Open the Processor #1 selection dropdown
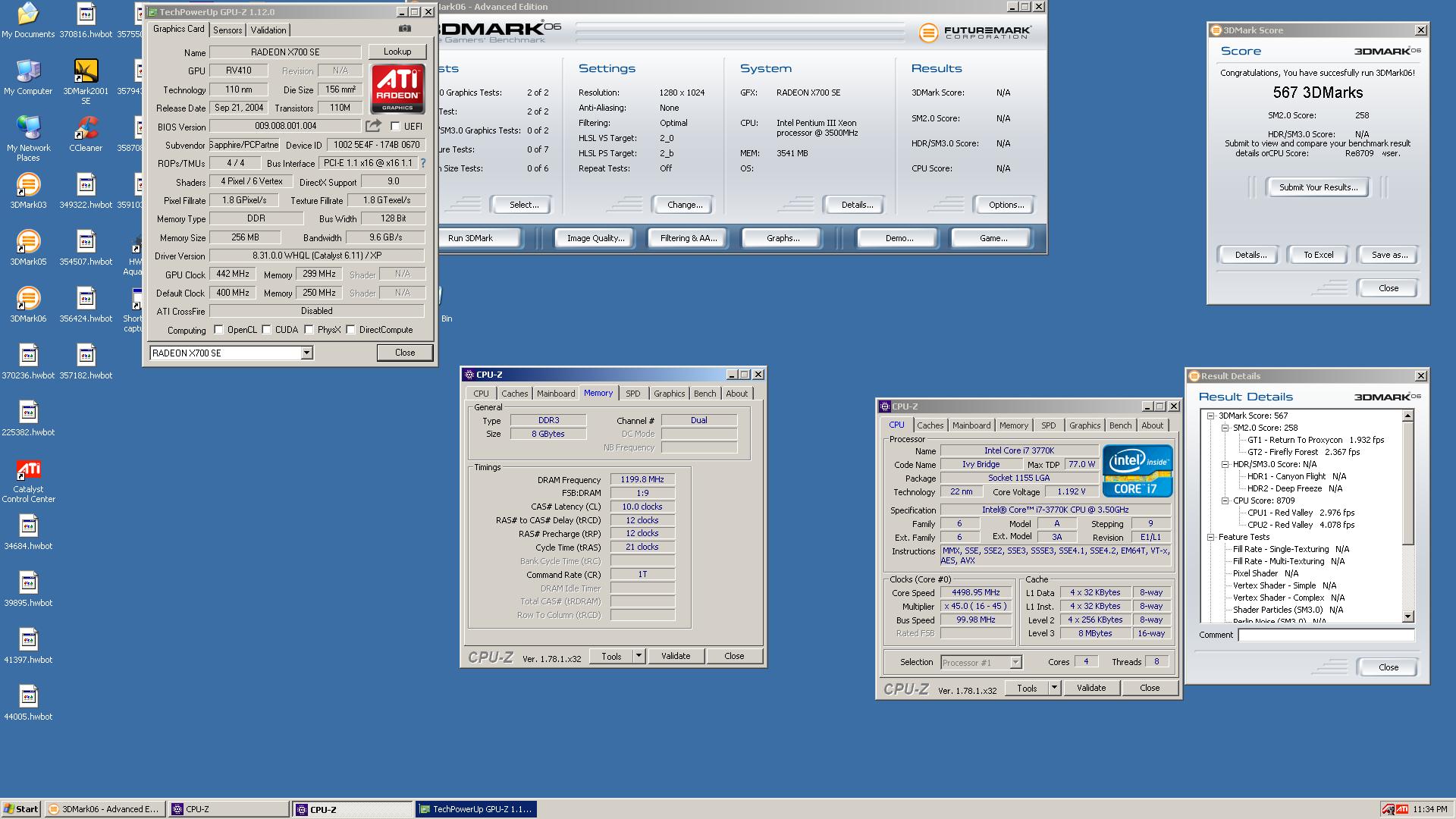This screenshot has height=819, width=1456. tap(1015, 662)
